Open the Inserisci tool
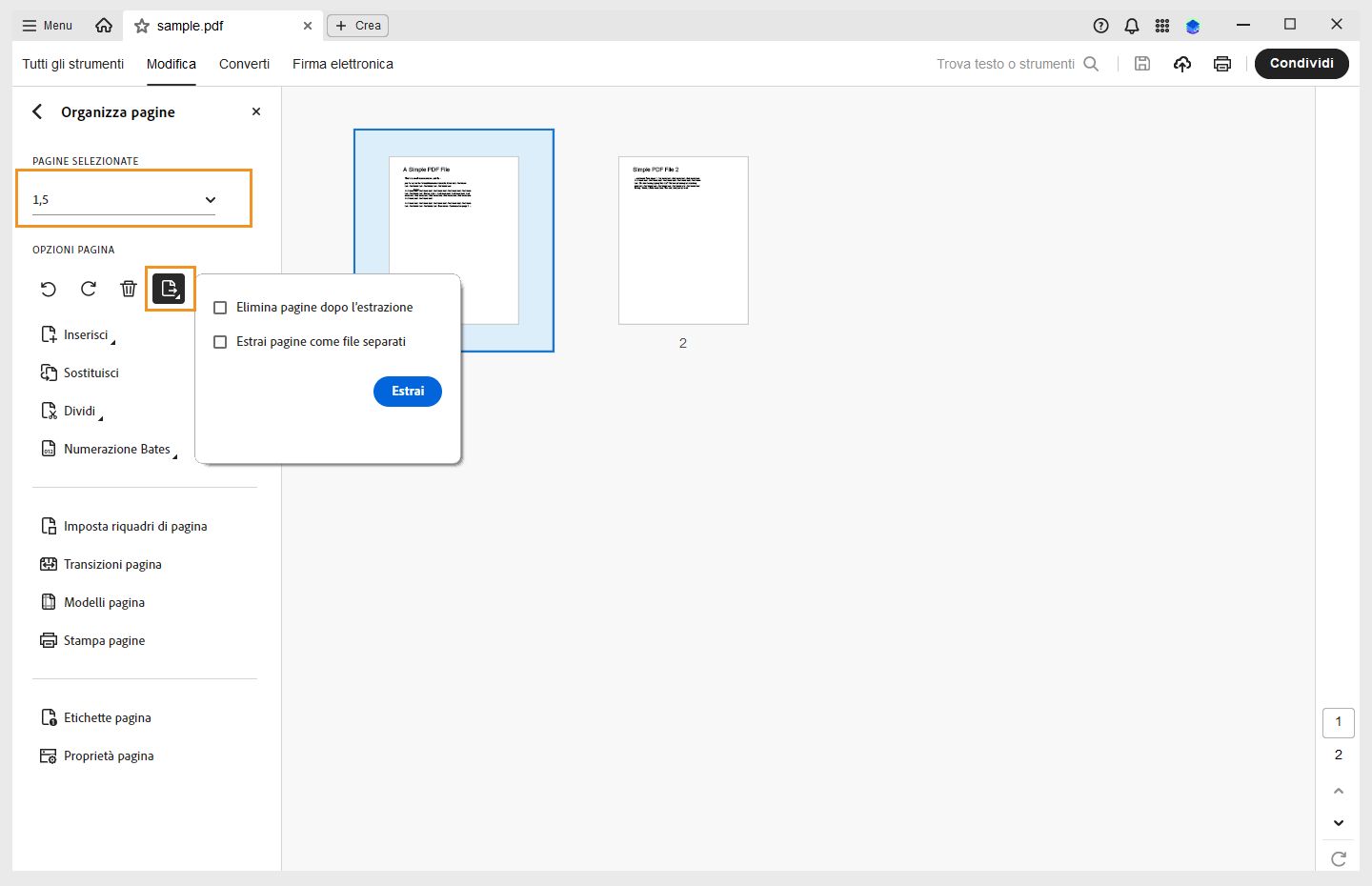This screenshot has width=1372, height=886. pyautogui.click(x=85, y=334)
